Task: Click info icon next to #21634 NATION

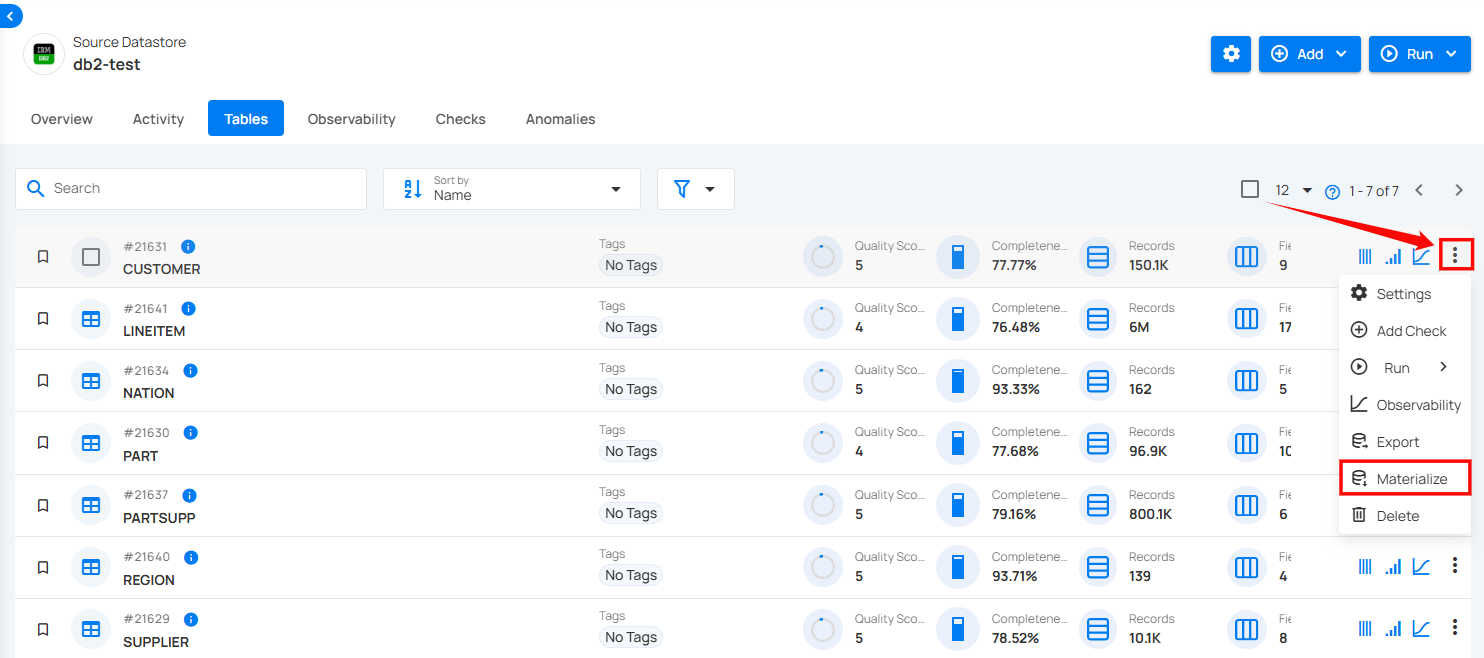Action: [190, 371]
